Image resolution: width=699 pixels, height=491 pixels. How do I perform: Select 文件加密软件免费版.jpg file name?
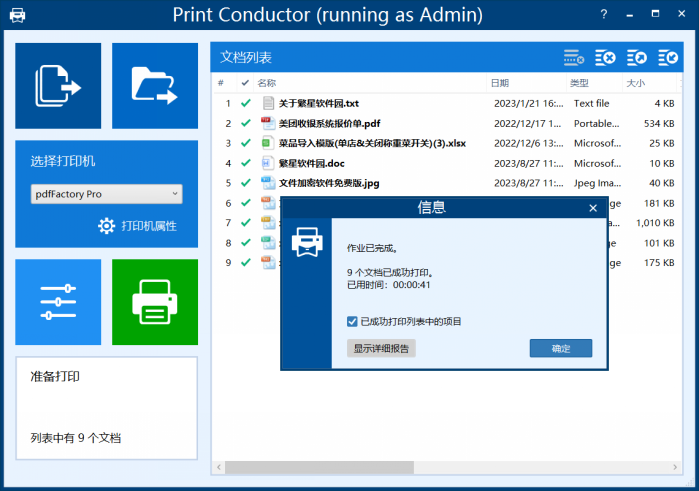click(x=329, y=183)
